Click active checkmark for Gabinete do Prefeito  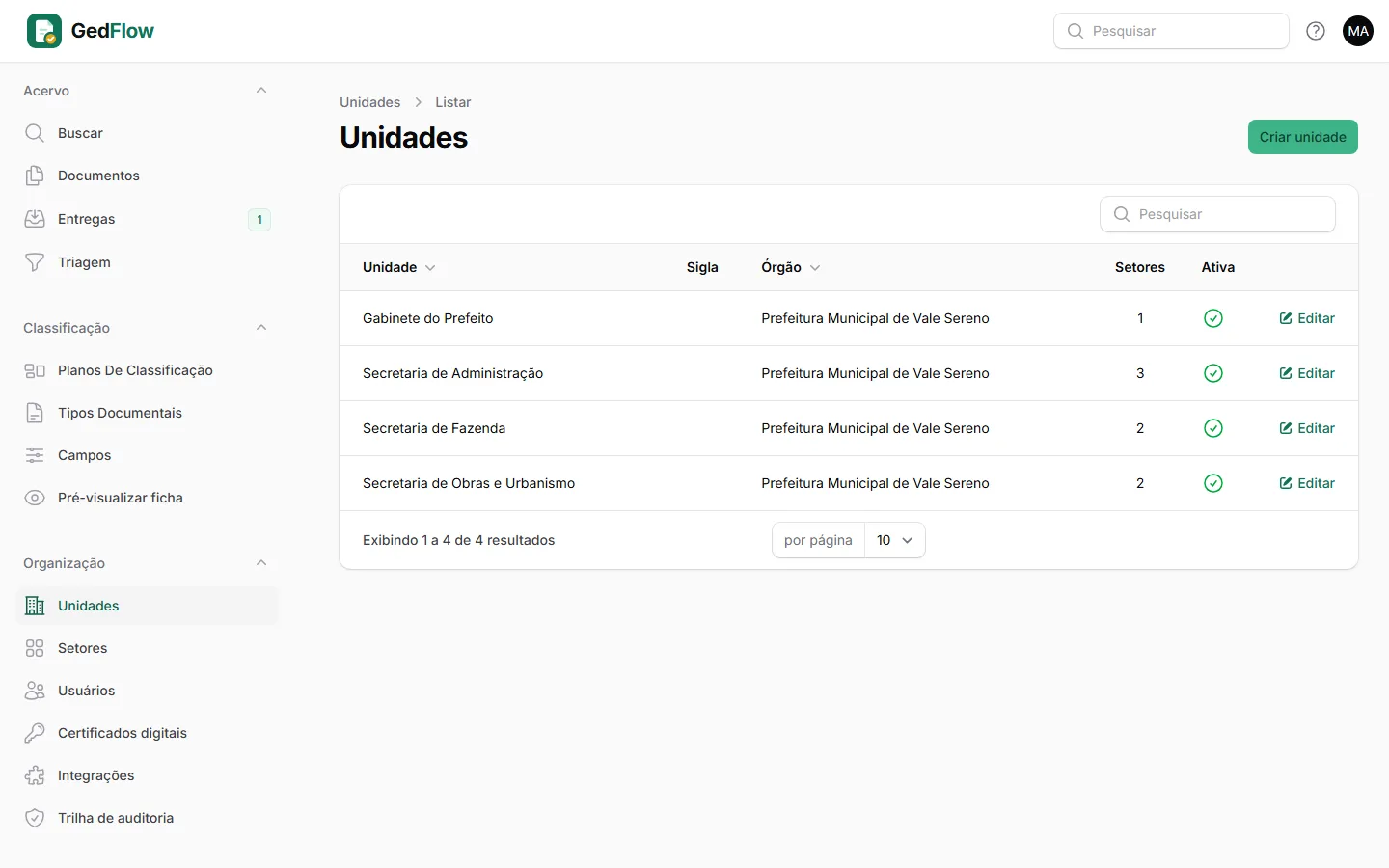[1213, 318]
